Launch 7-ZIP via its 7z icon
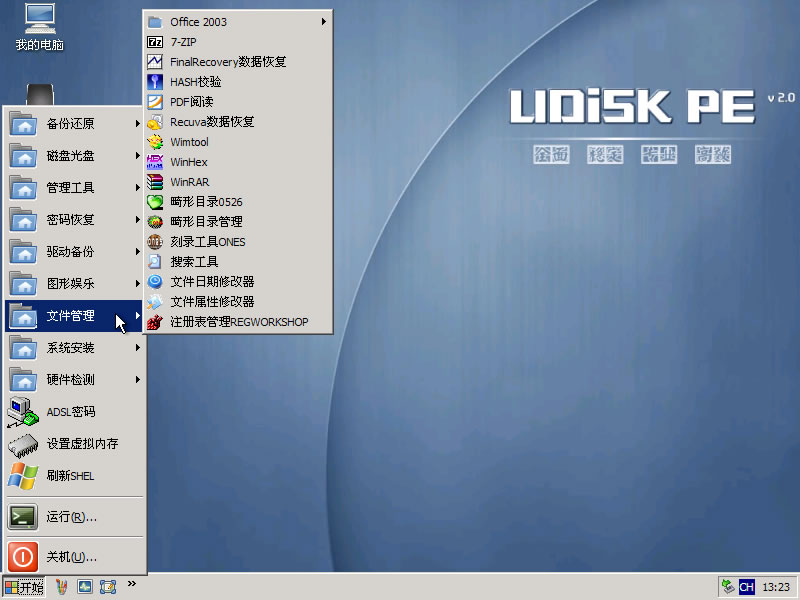Image resolution: width=800 pixels, height=600 pixels. (x=155, y=42)
